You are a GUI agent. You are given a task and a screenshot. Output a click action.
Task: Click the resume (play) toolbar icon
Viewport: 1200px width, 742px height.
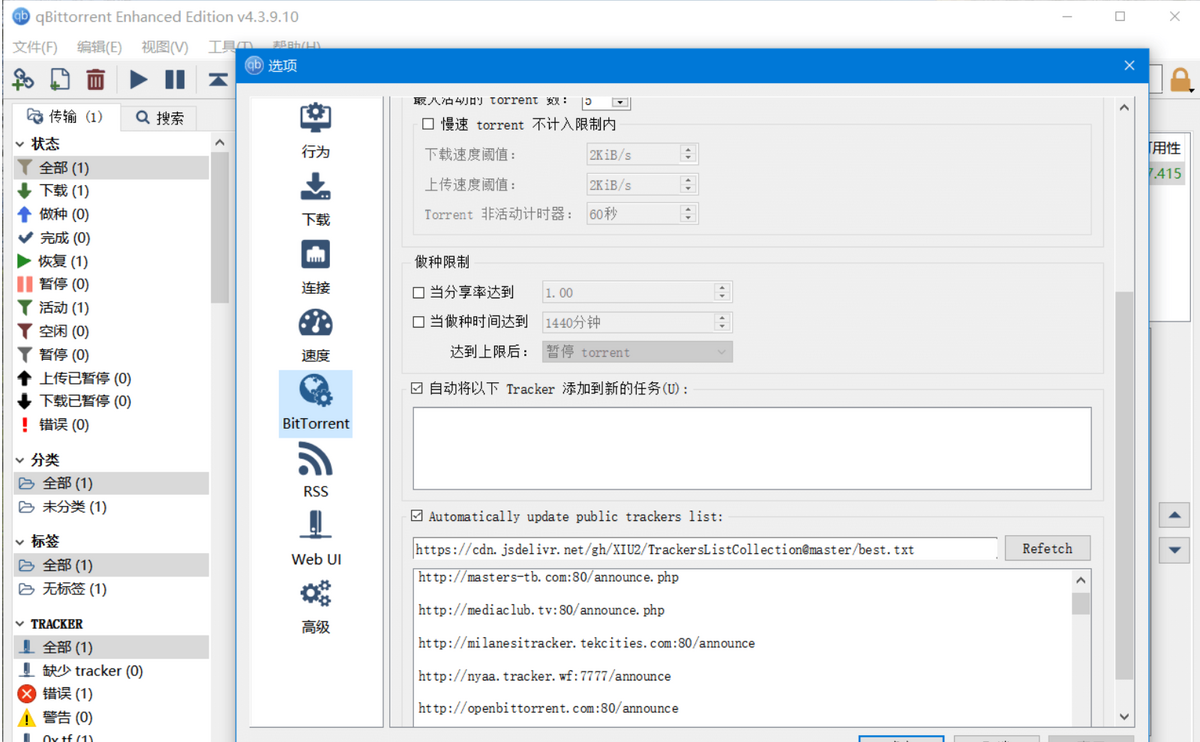point(139,79)
